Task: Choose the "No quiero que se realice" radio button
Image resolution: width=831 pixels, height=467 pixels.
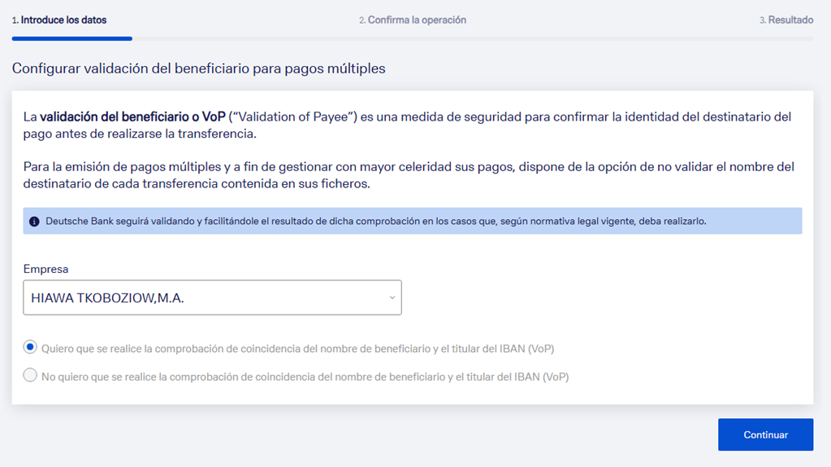Action: click(30, 376)
